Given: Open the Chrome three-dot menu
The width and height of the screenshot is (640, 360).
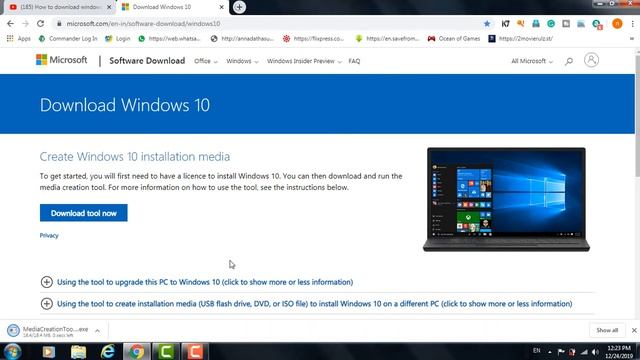Looking at the screenshot, I should click(633, 24).
